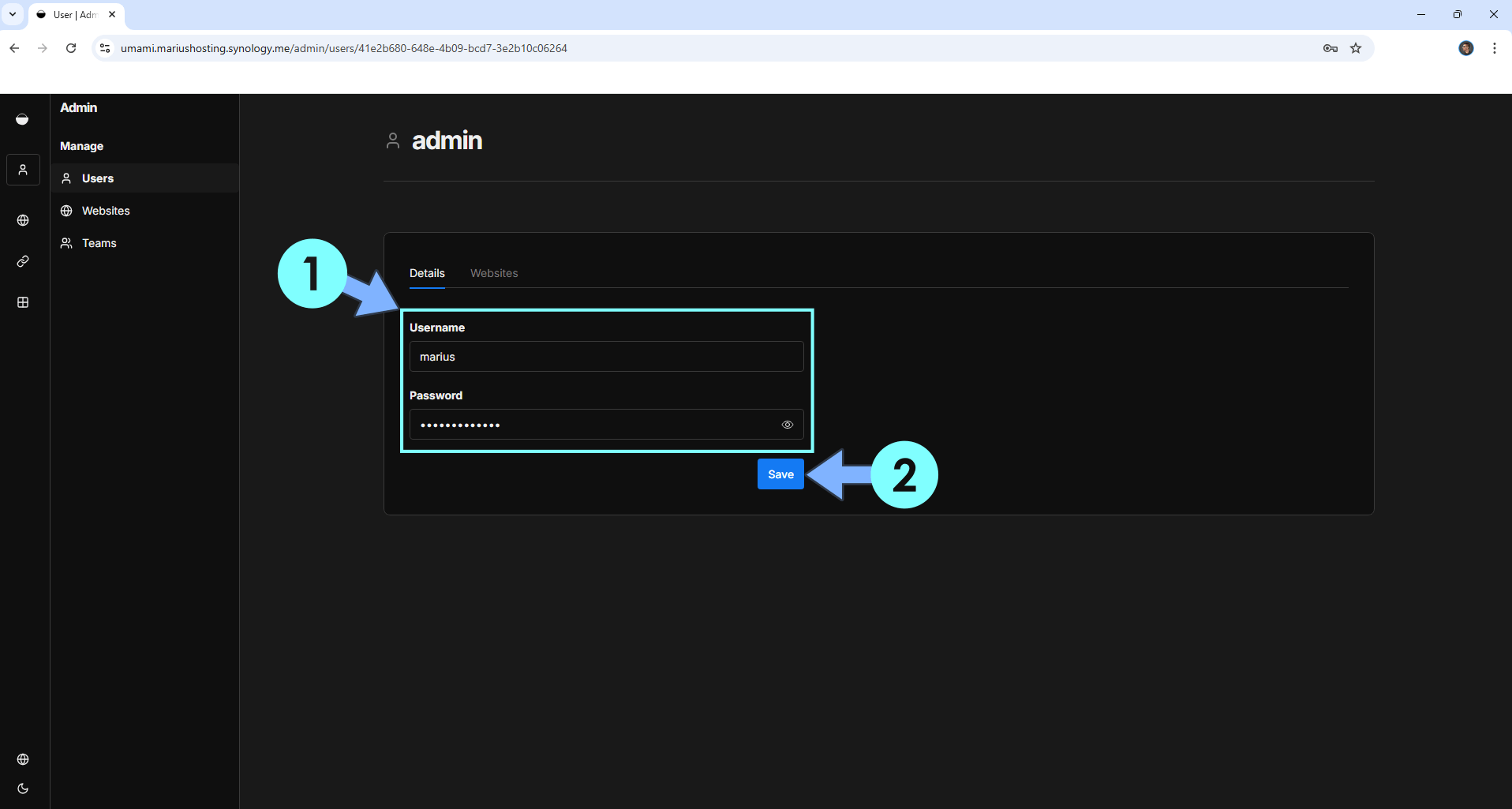Reload the page with refresh button
The height and width of the screenshot is (809, 1512).
point(71,48)
